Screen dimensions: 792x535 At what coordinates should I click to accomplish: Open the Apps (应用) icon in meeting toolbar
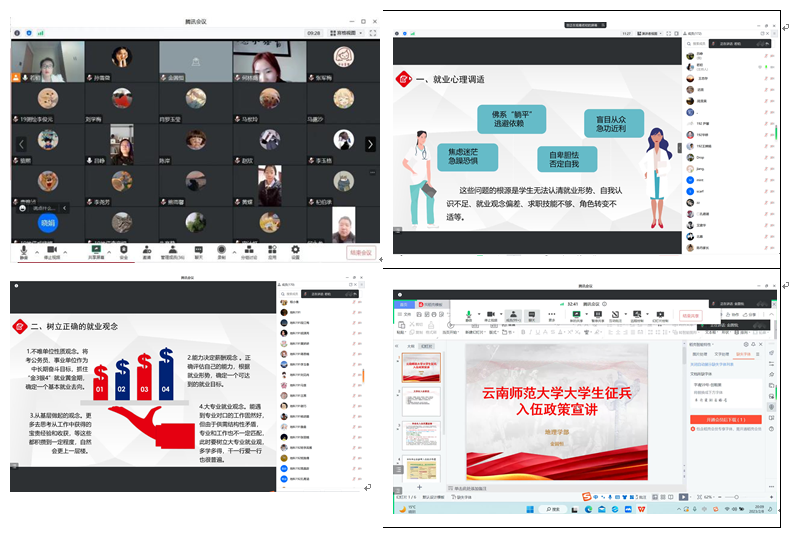[x=272, y=251]
